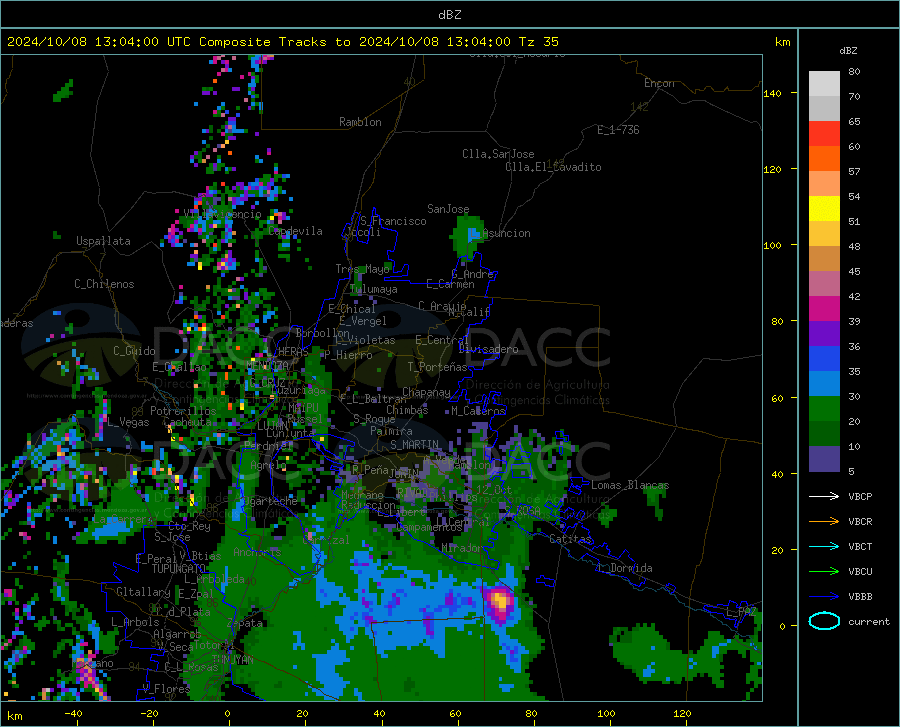Click the Chapanay place label

[426, 392]
